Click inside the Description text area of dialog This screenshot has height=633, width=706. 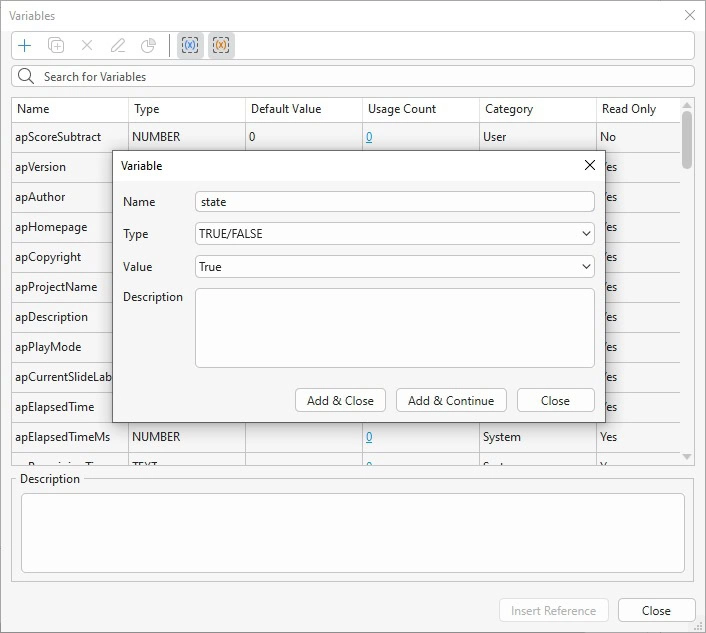[x=395, y=328]
